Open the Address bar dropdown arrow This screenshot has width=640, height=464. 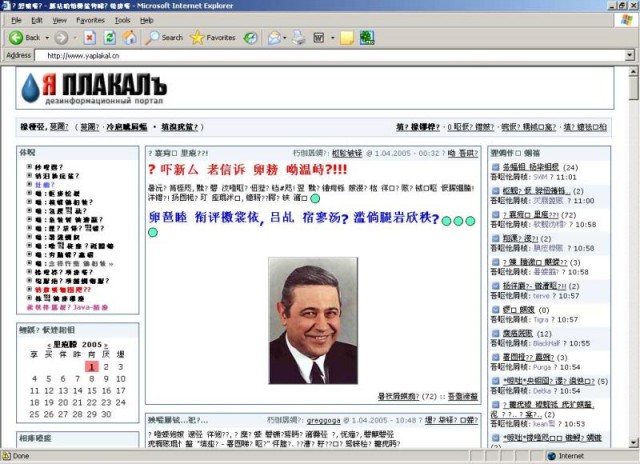coord(630,55)
